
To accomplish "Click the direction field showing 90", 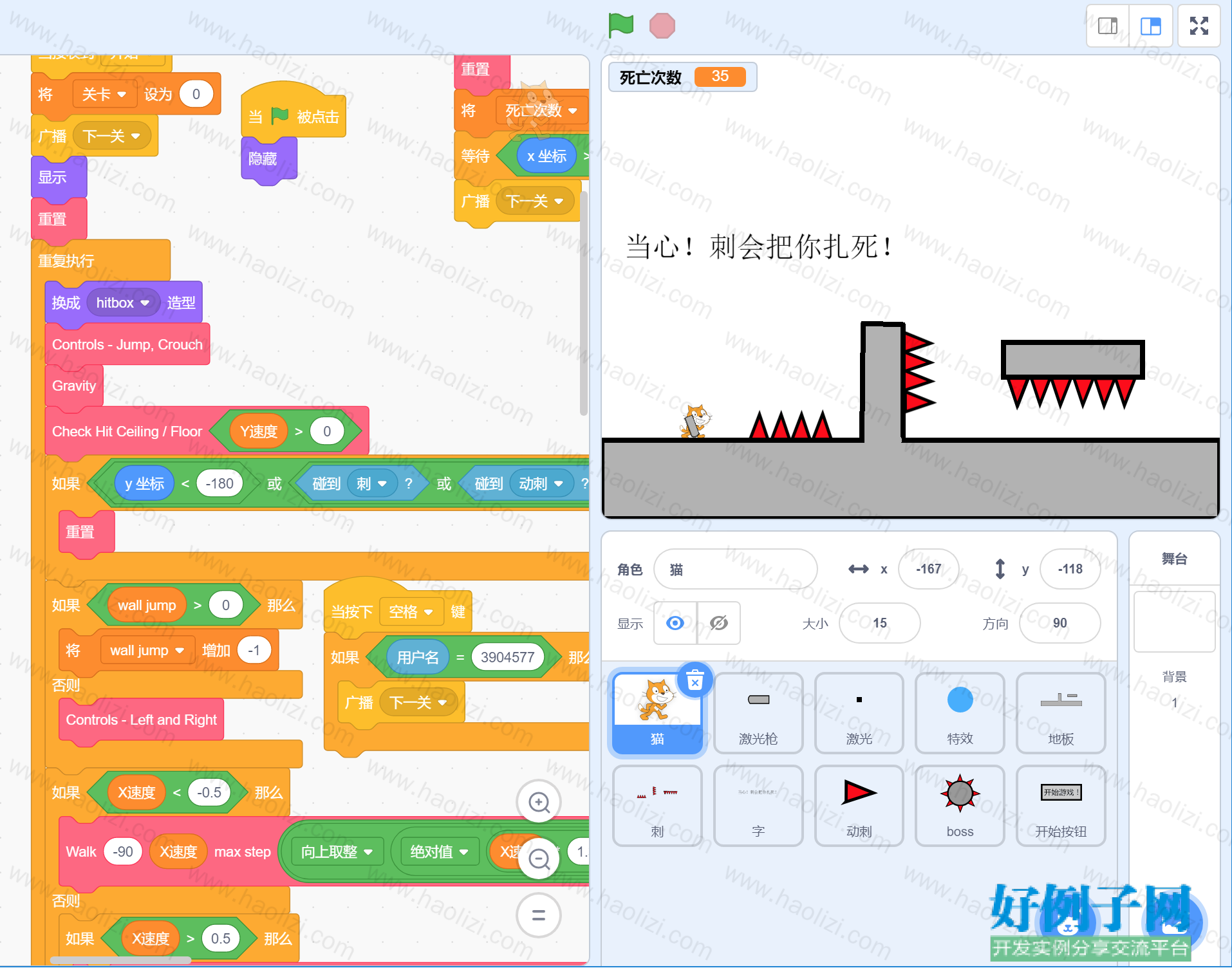I will (1059, 623).
